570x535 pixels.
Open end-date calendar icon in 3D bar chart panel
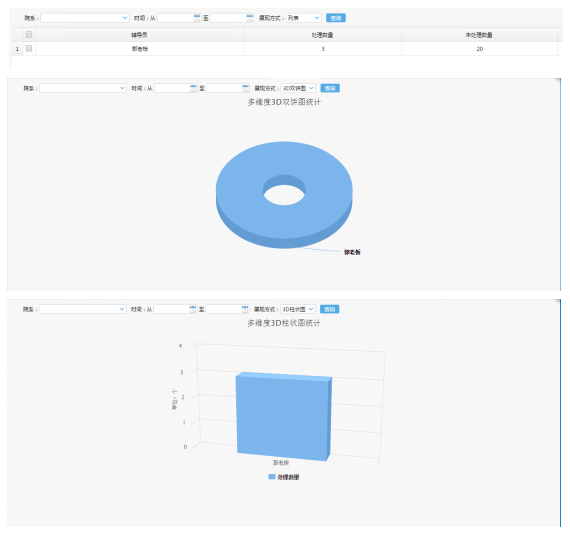[245, 309]
